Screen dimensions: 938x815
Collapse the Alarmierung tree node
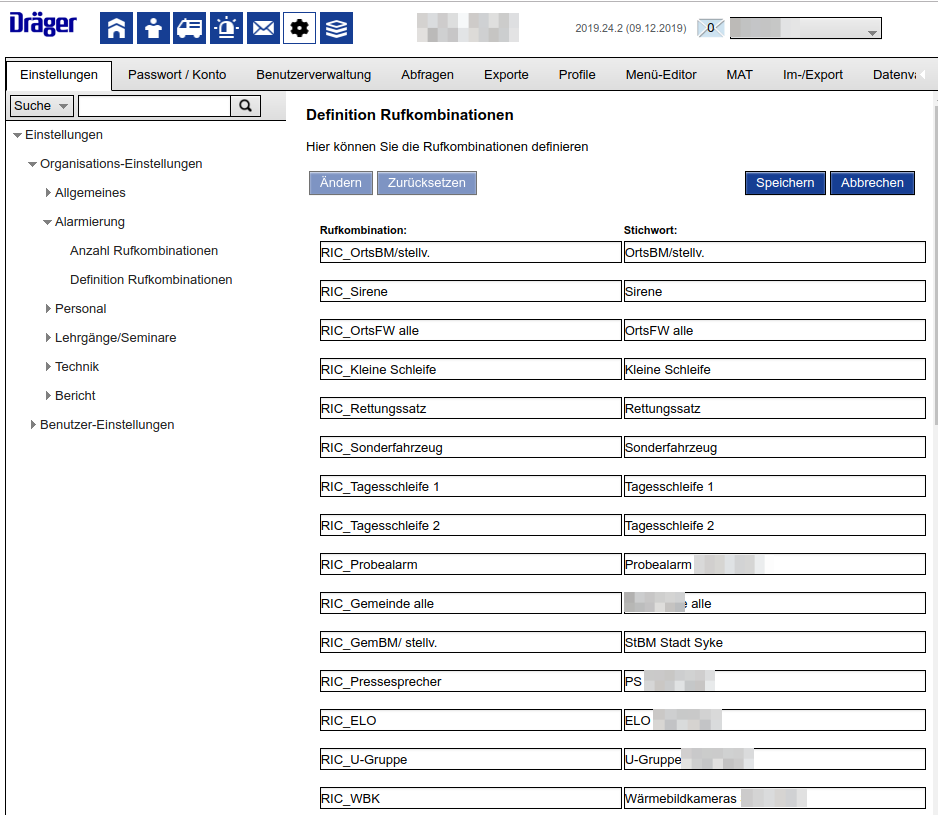click(x=47, y=222)
